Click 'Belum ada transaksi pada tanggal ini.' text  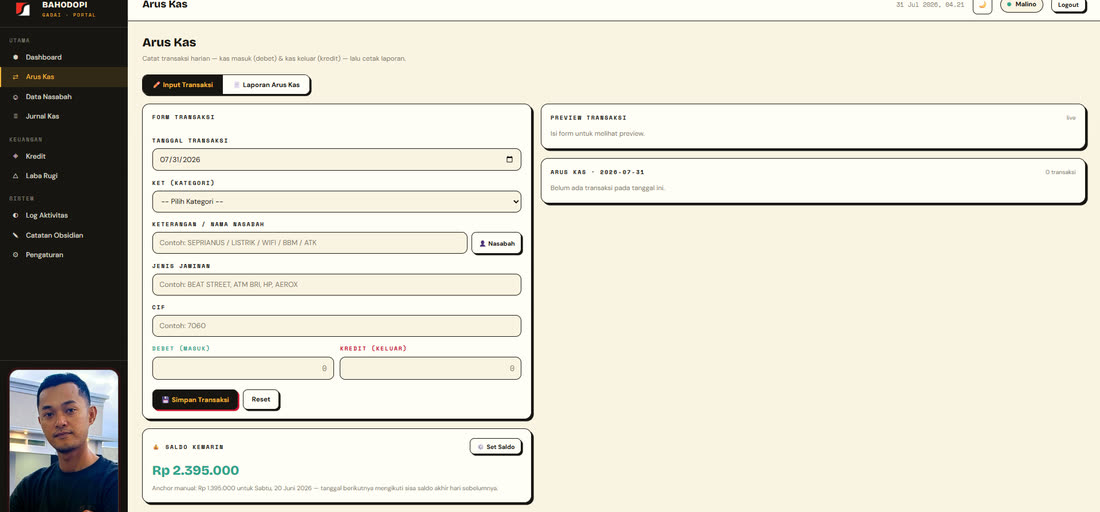[x=608, y=188]
